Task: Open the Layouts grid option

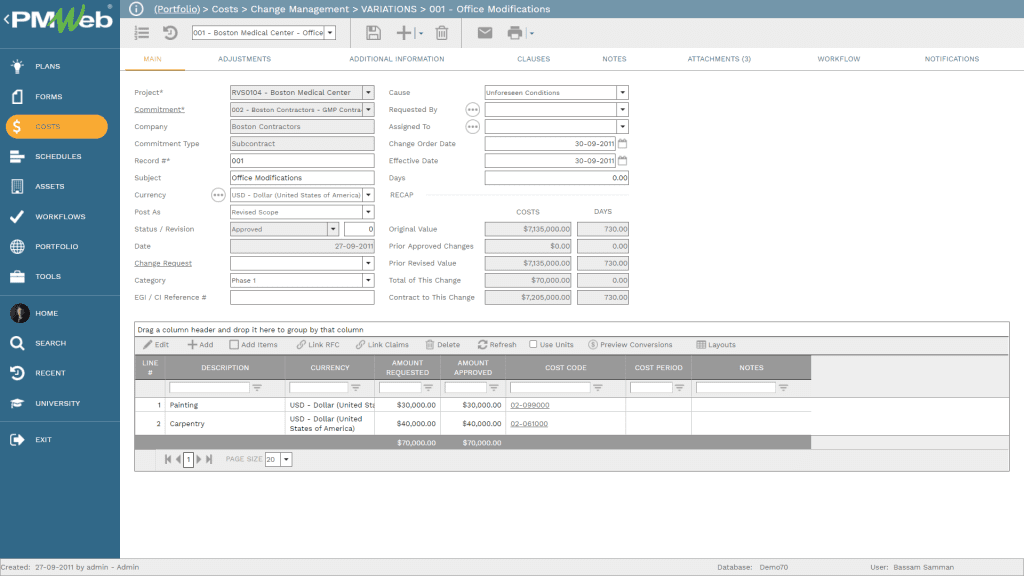Action: (x=716, y=345)
